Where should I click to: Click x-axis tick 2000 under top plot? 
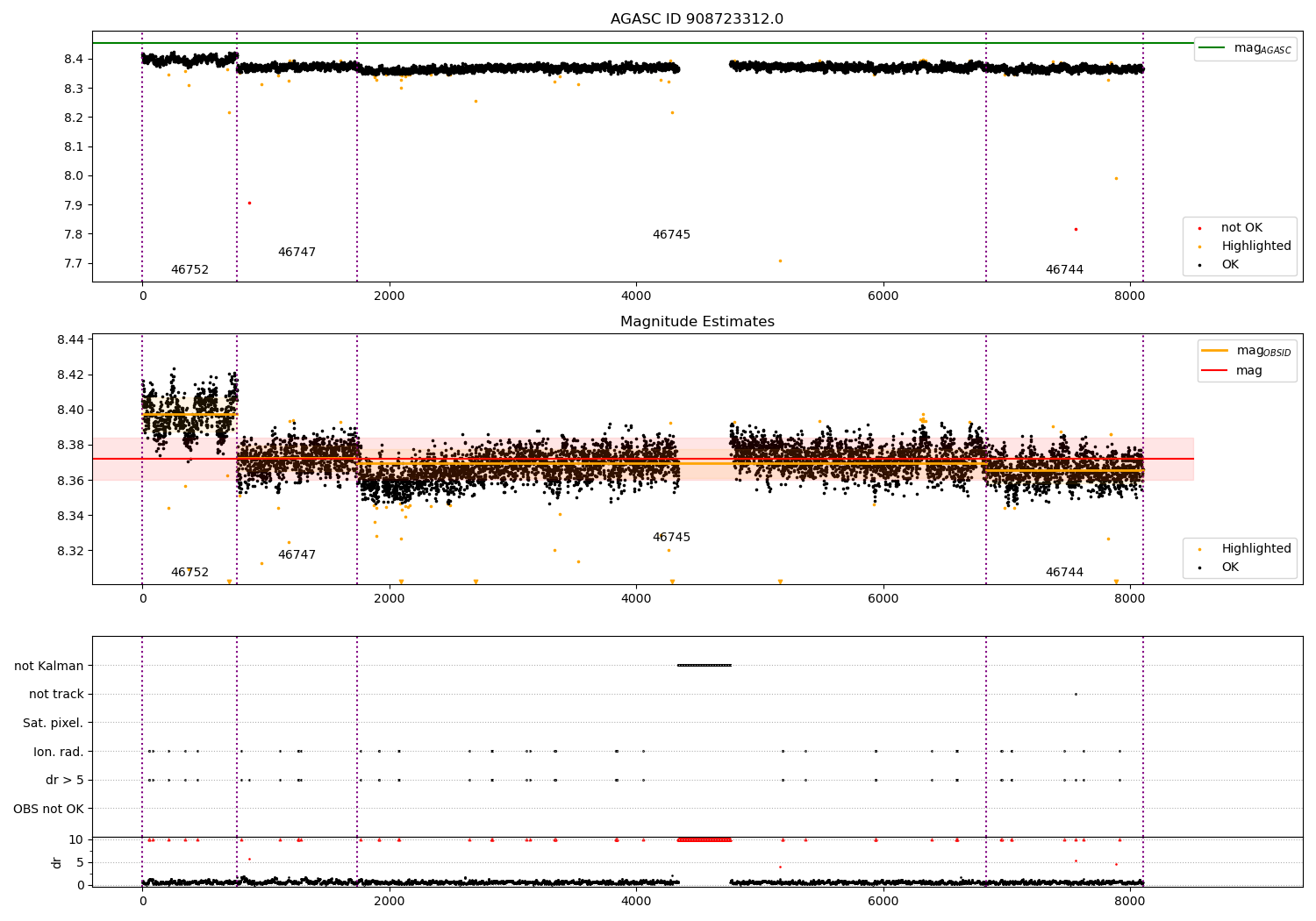tap(389, 296)
